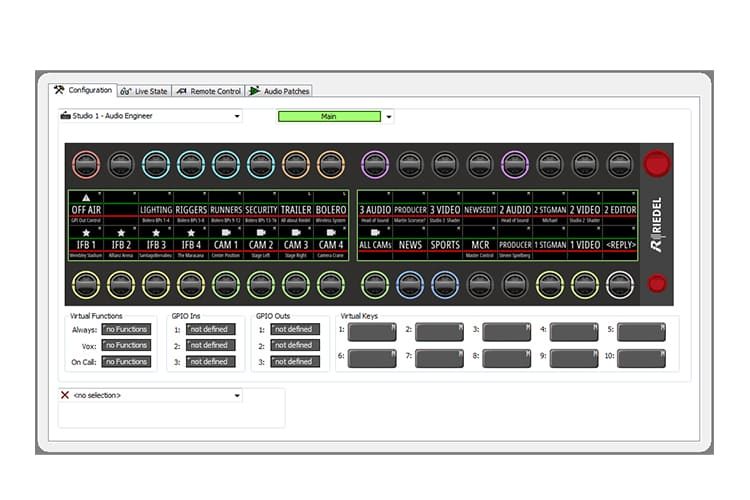Screen dimensions: 750x500
Task: Open the Studio 1 - Audio Engineer dropdown
Action: pos(150,116)
